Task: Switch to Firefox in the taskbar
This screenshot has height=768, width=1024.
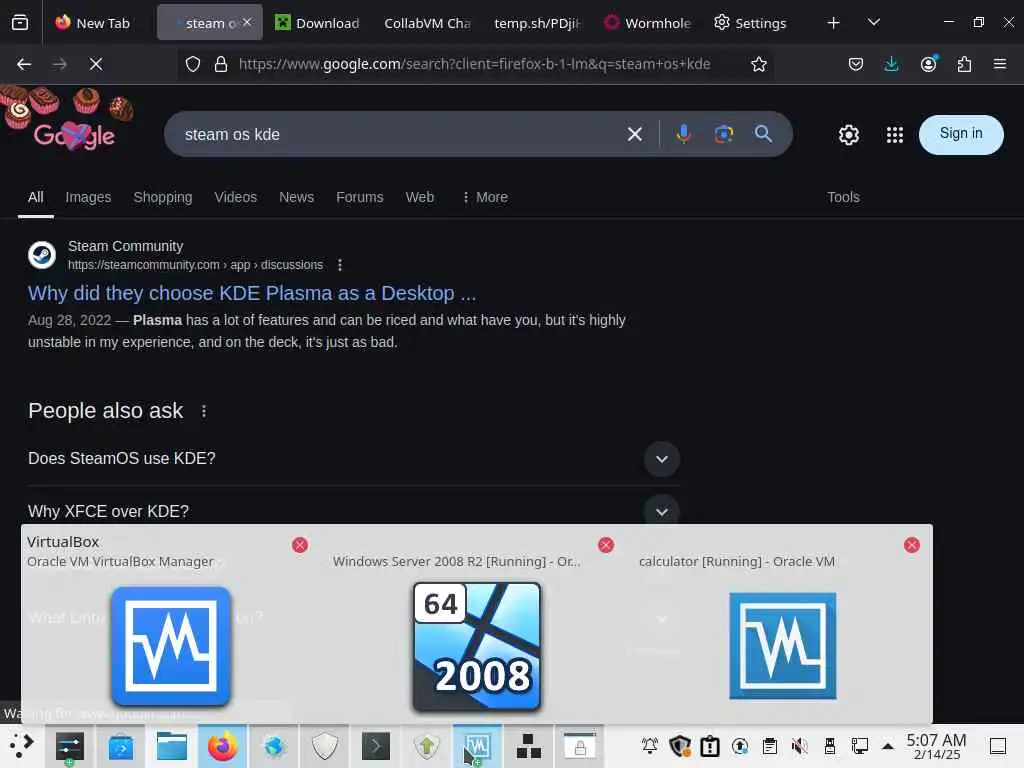Action: pos(223,746)
